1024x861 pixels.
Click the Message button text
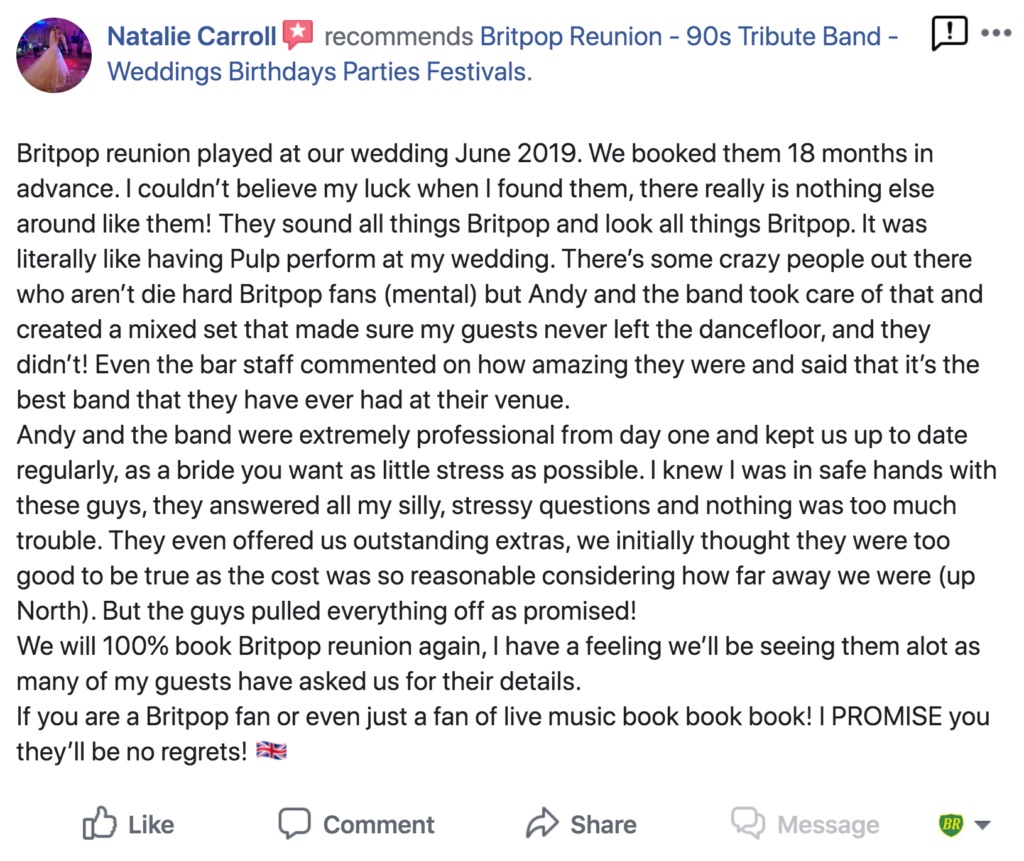828,825
